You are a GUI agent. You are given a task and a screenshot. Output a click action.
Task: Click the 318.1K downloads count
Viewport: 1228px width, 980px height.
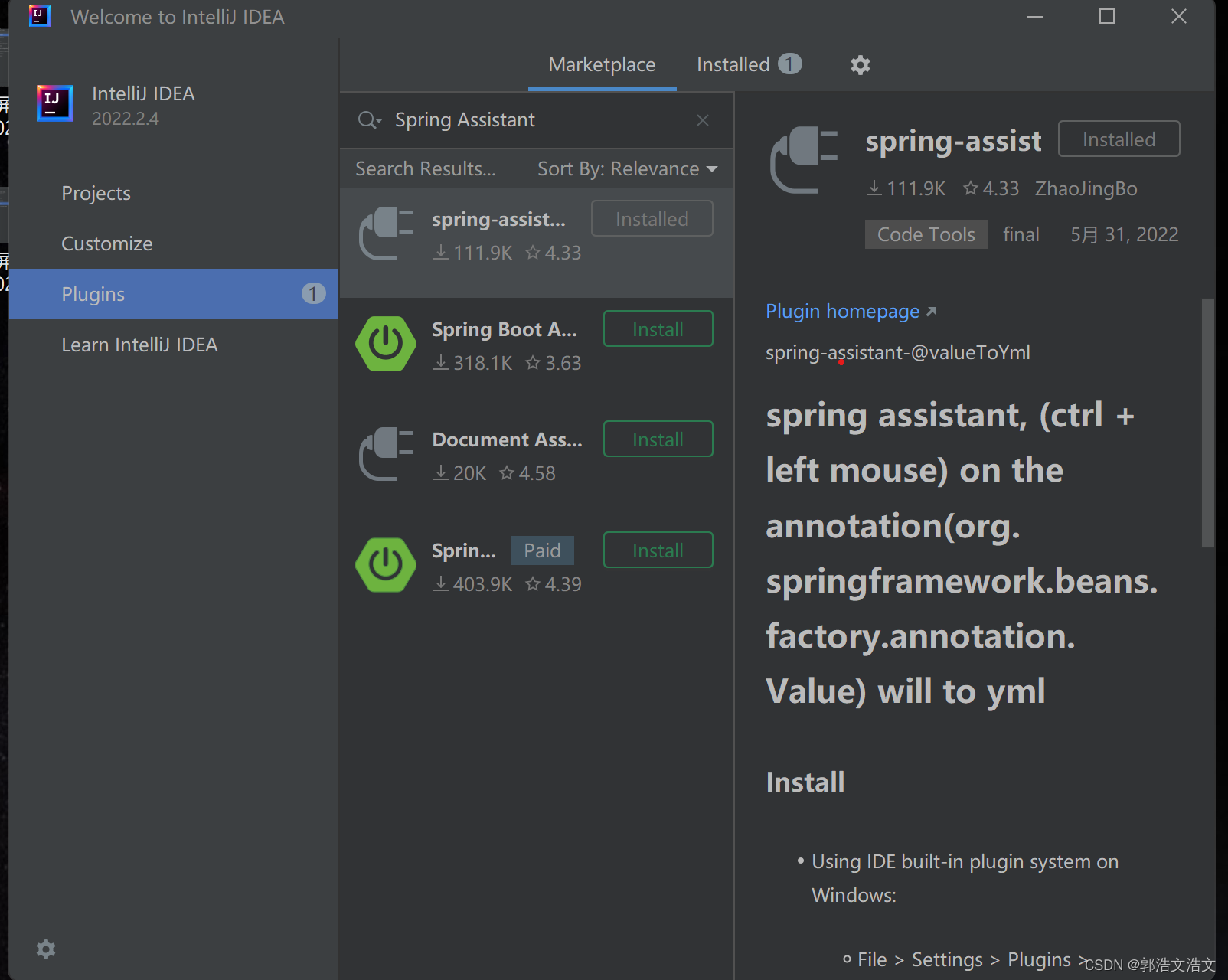pos(473,363)
